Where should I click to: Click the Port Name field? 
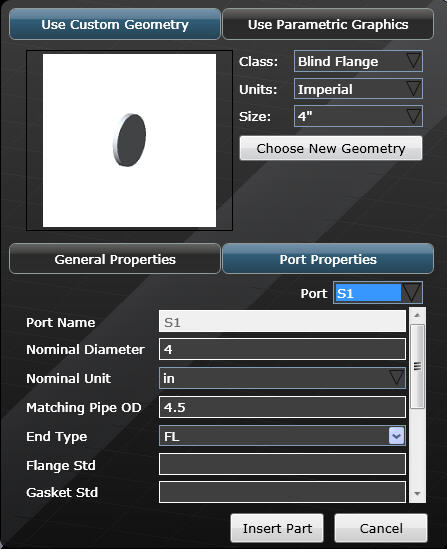[282, 321]
